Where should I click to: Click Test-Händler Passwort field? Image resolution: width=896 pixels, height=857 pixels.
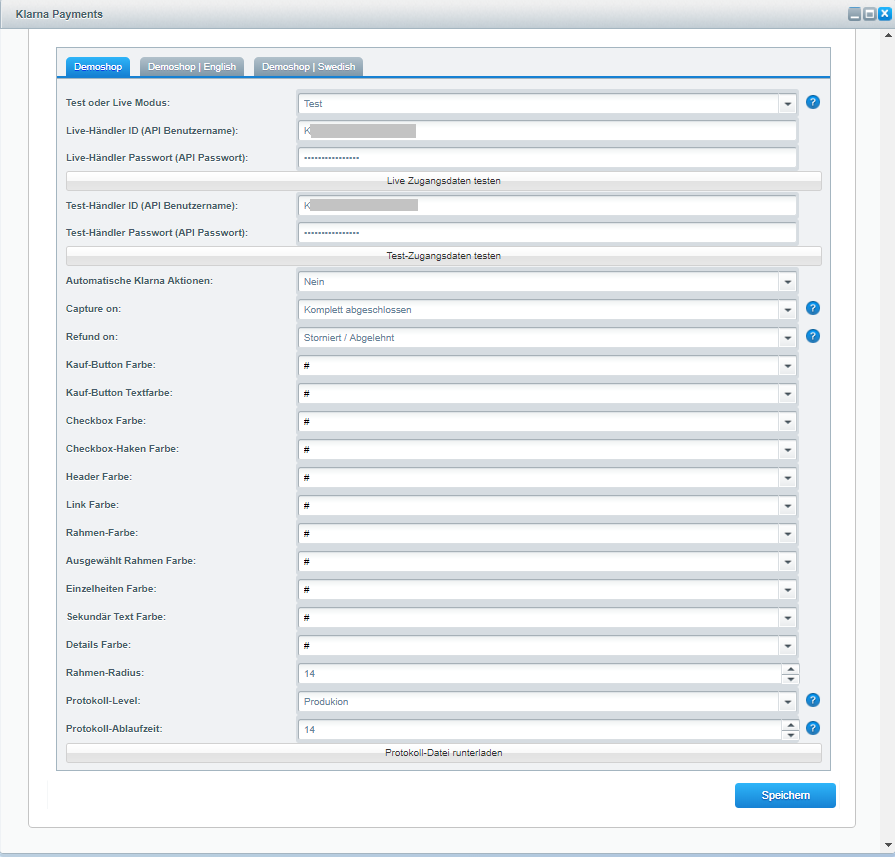pyautogui.click(x=547, y=233)
